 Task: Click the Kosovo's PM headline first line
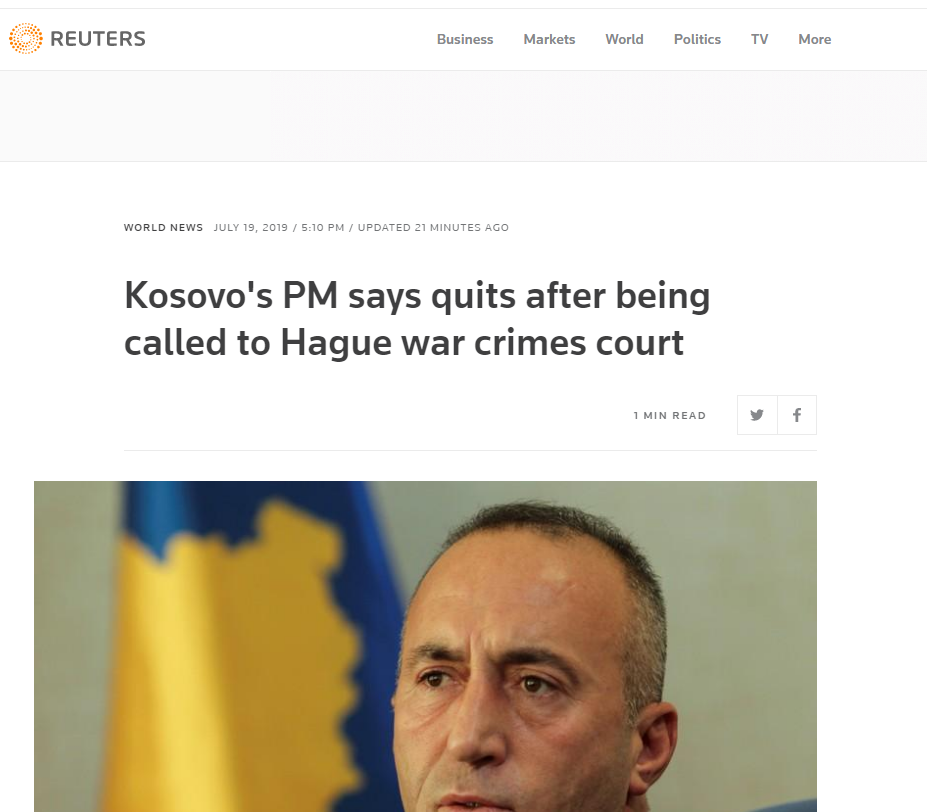(x=417, y=295)
